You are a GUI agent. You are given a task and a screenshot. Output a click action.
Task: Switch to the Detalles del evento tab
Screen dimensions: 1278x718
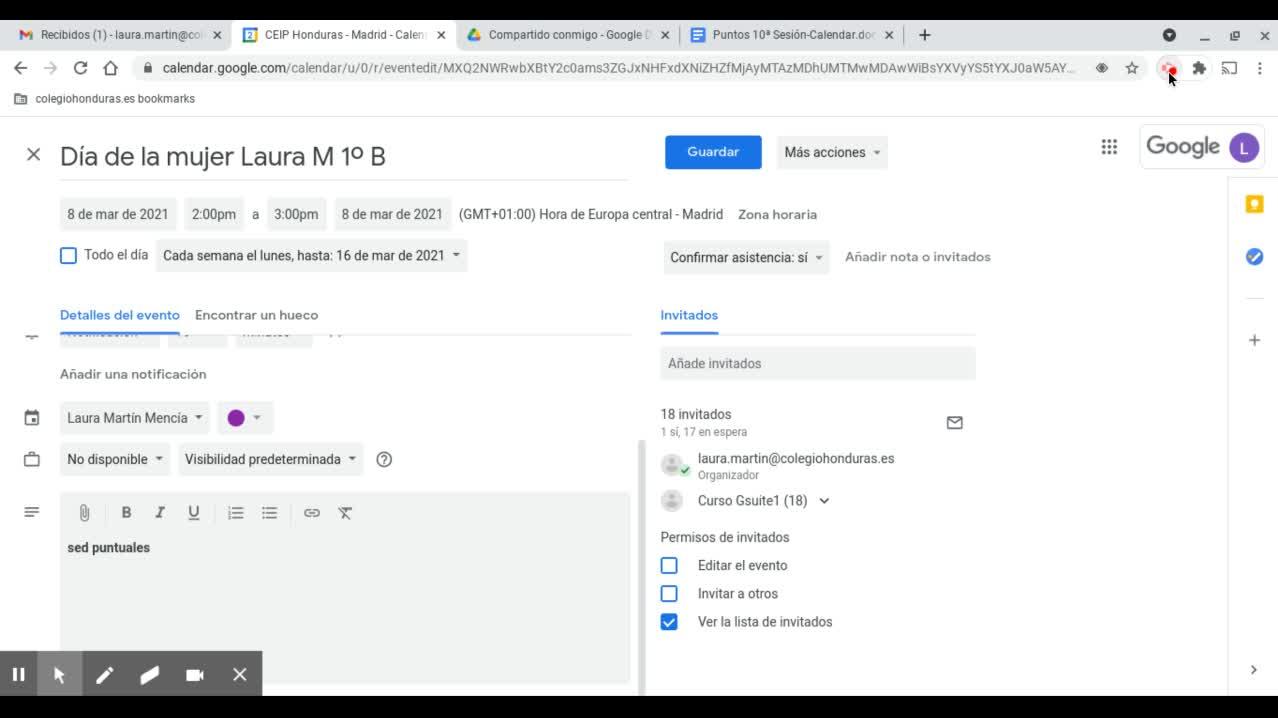pyautogui.click(x=120, y=315)
